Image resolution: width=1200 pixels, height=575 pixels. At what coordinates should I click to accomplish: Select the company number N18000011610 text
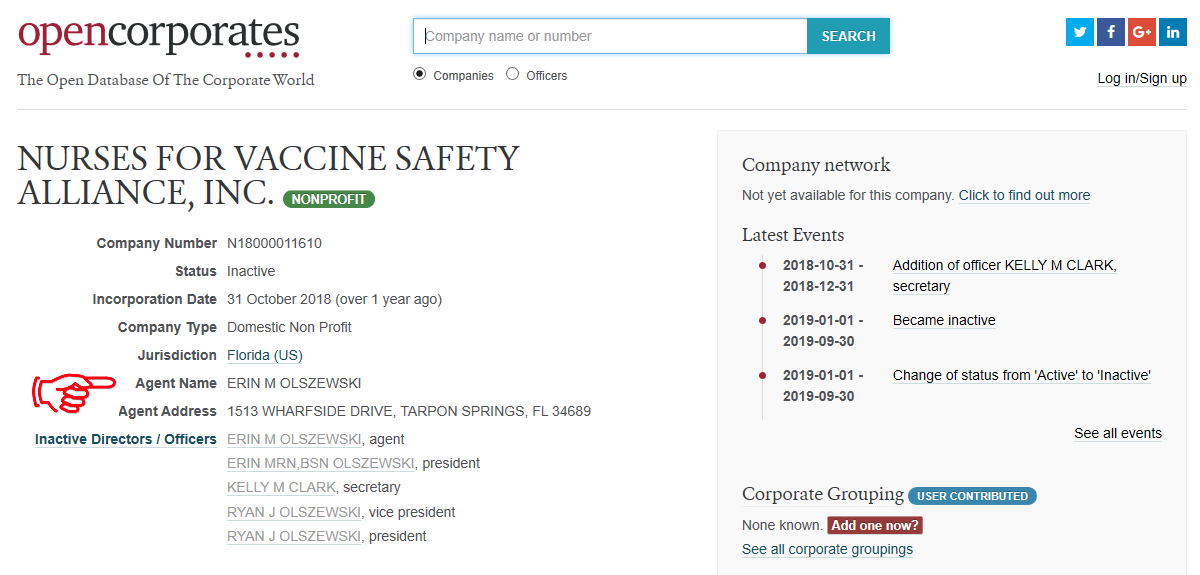coord(274,243)
